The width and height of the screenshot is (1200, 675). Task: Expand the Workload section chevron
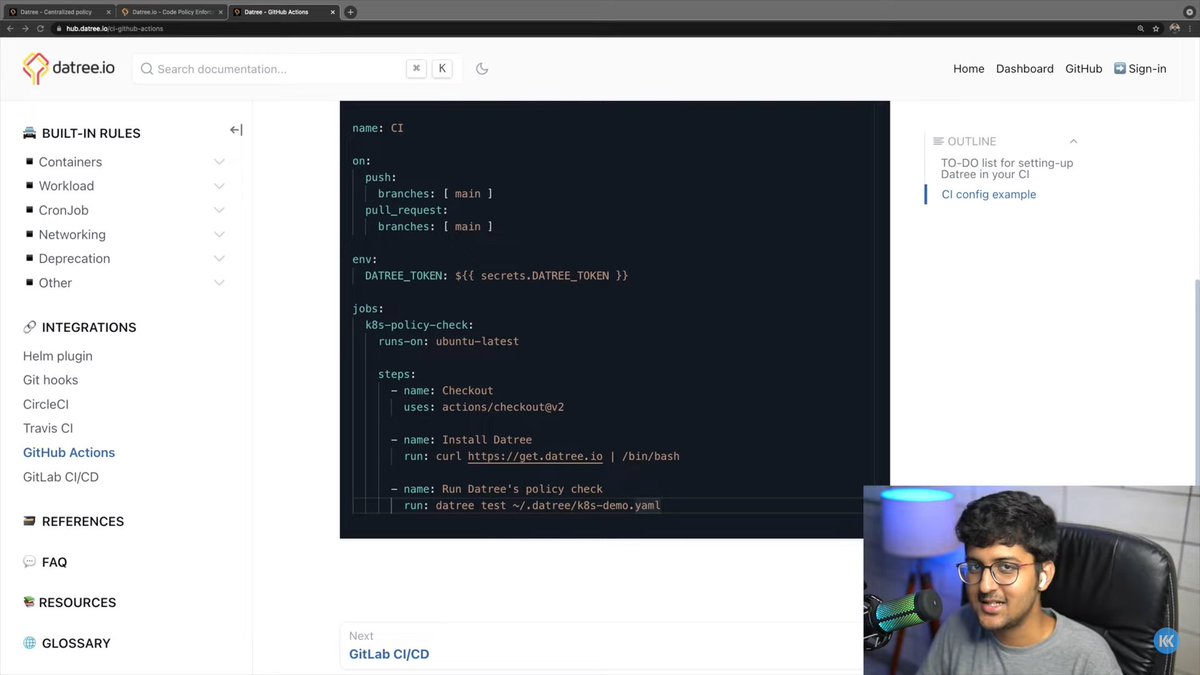tap(219, 186)
